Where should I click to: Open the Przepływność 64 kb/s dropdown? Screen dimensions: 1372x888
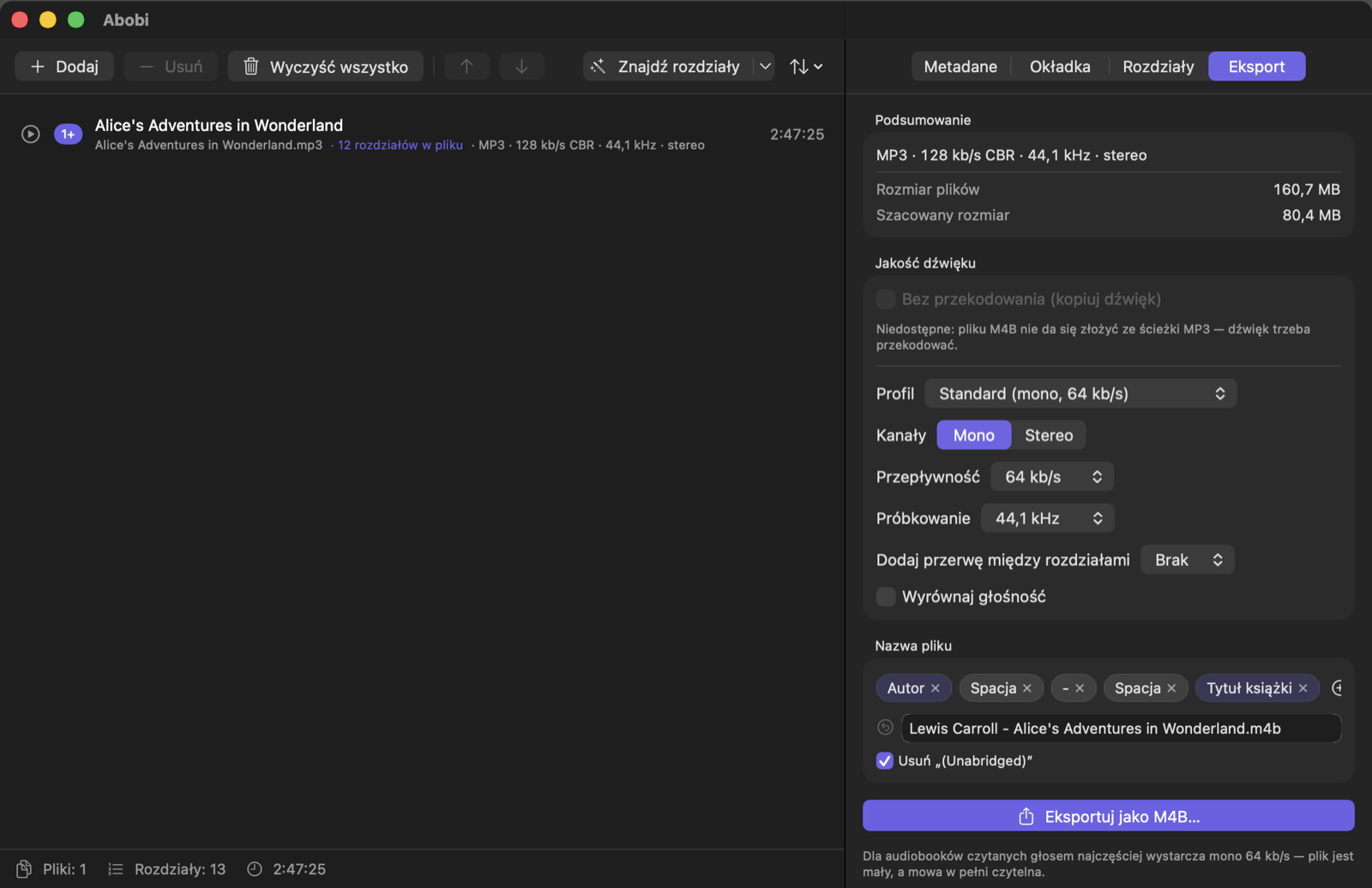point(1052,477)
